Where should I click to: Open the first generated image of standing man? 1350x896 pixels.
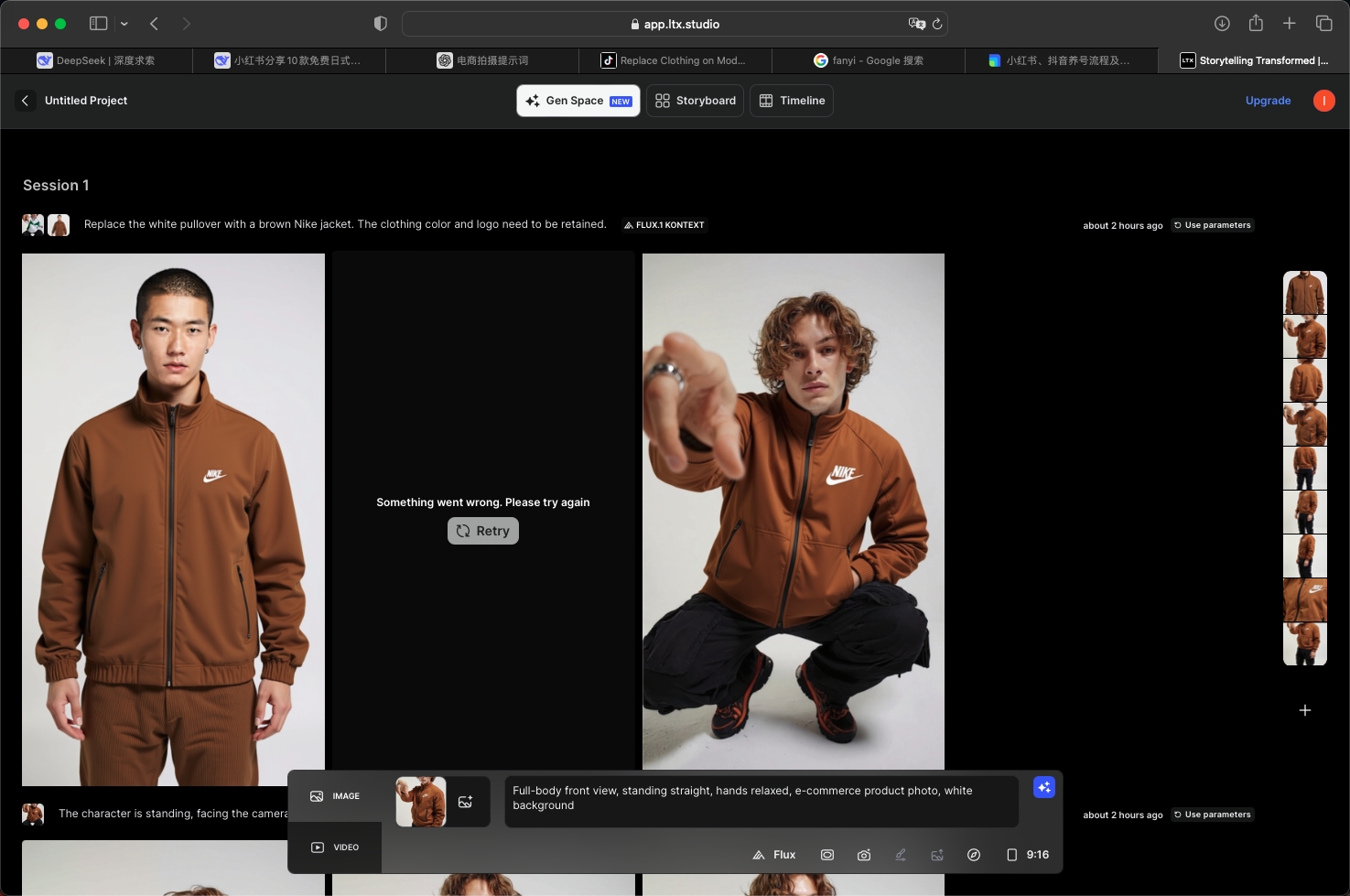[x=173, y=519]
